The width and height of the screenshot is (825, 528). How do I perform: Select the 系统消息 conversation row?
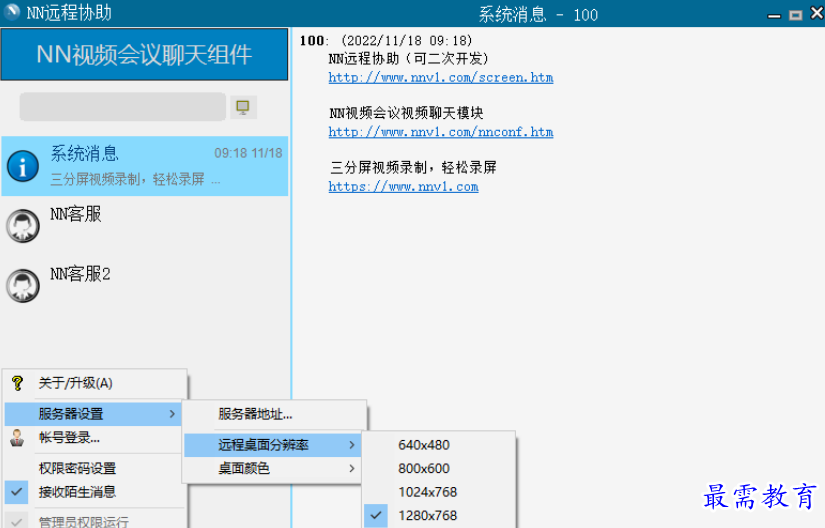click(145, 166)
